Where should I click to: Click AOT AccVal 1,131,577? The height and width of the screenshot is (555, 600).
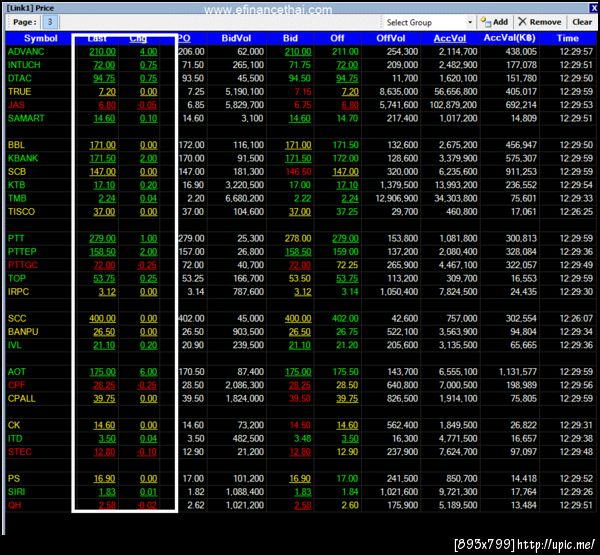(x=517, y=372)
